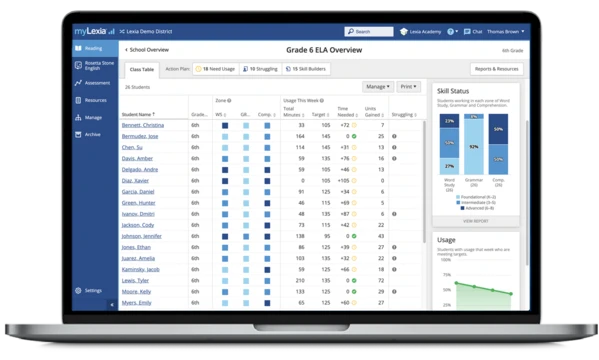
Task: Collapse the left sidebar arrow
Action: [112, 305]
